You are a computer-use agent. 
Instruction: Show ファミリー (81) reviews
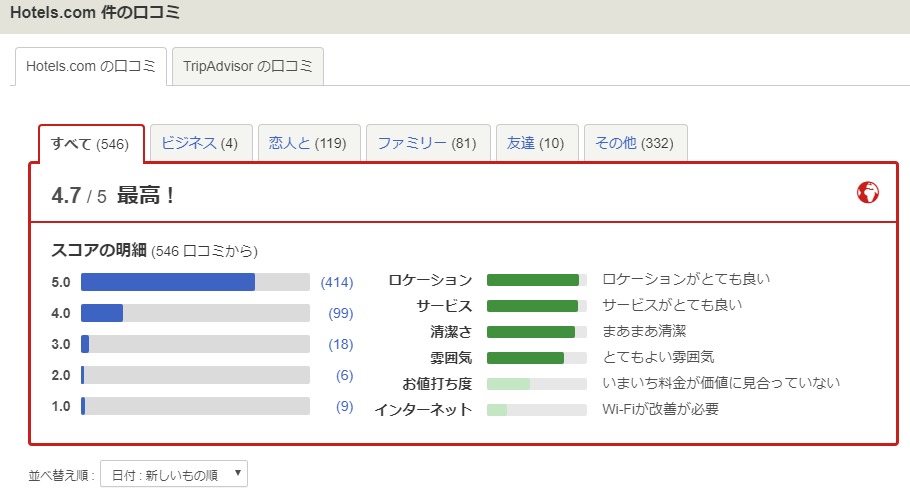pos(427,144)
